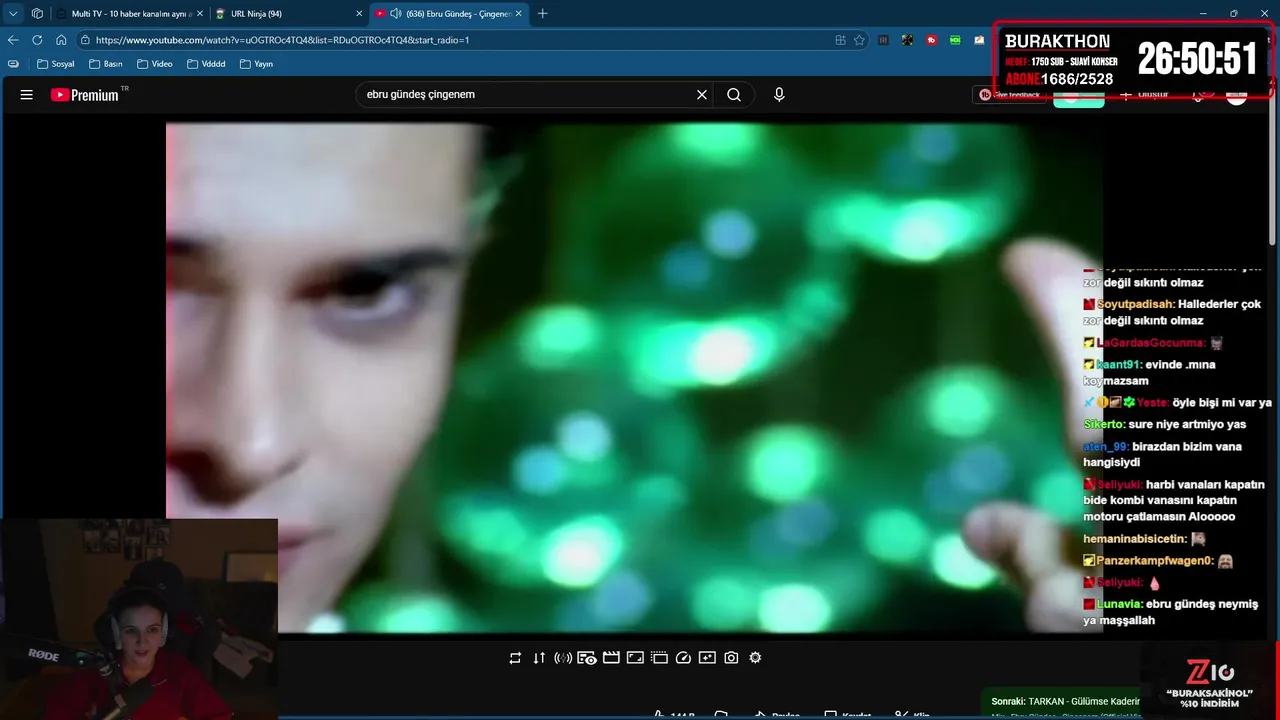Click chat username kaant91
The image size is (1280, 720).
(x=1119, y=364)
